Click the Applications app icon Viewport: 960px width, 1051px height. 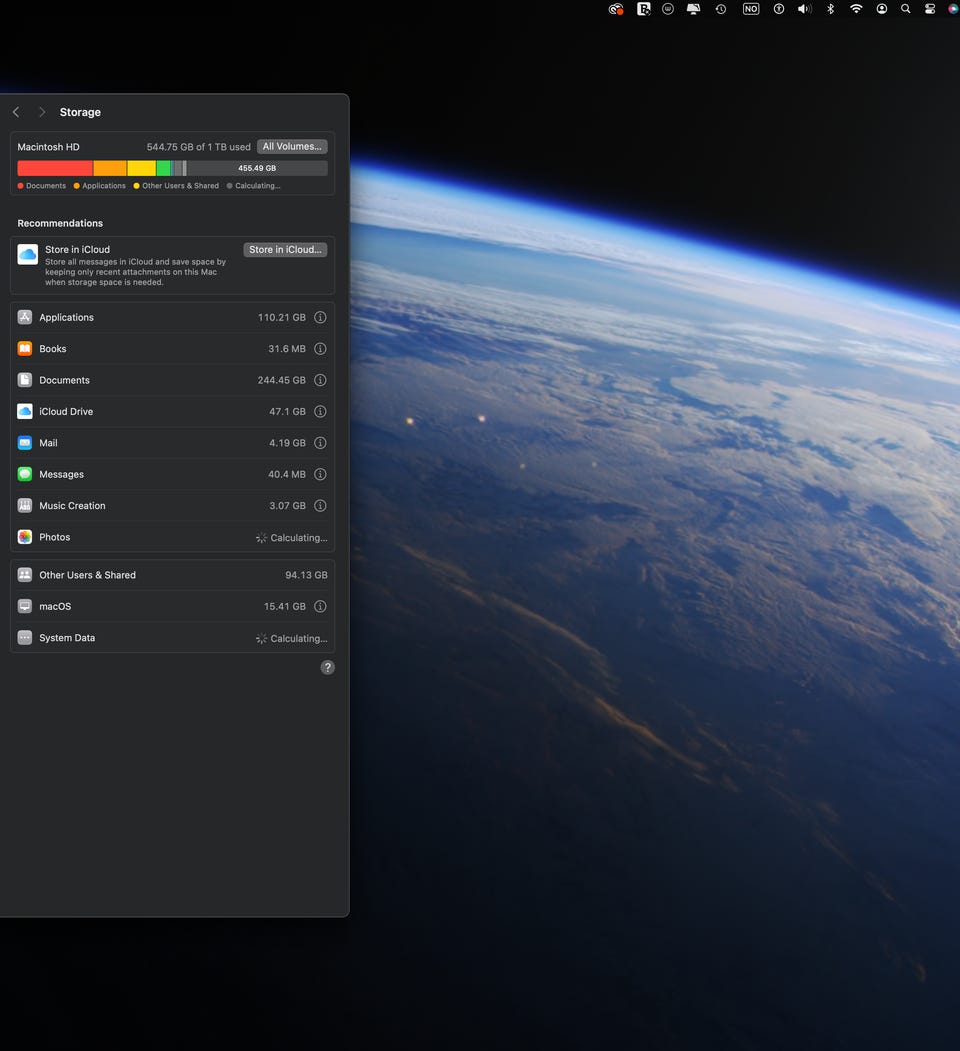click(25, 317)
